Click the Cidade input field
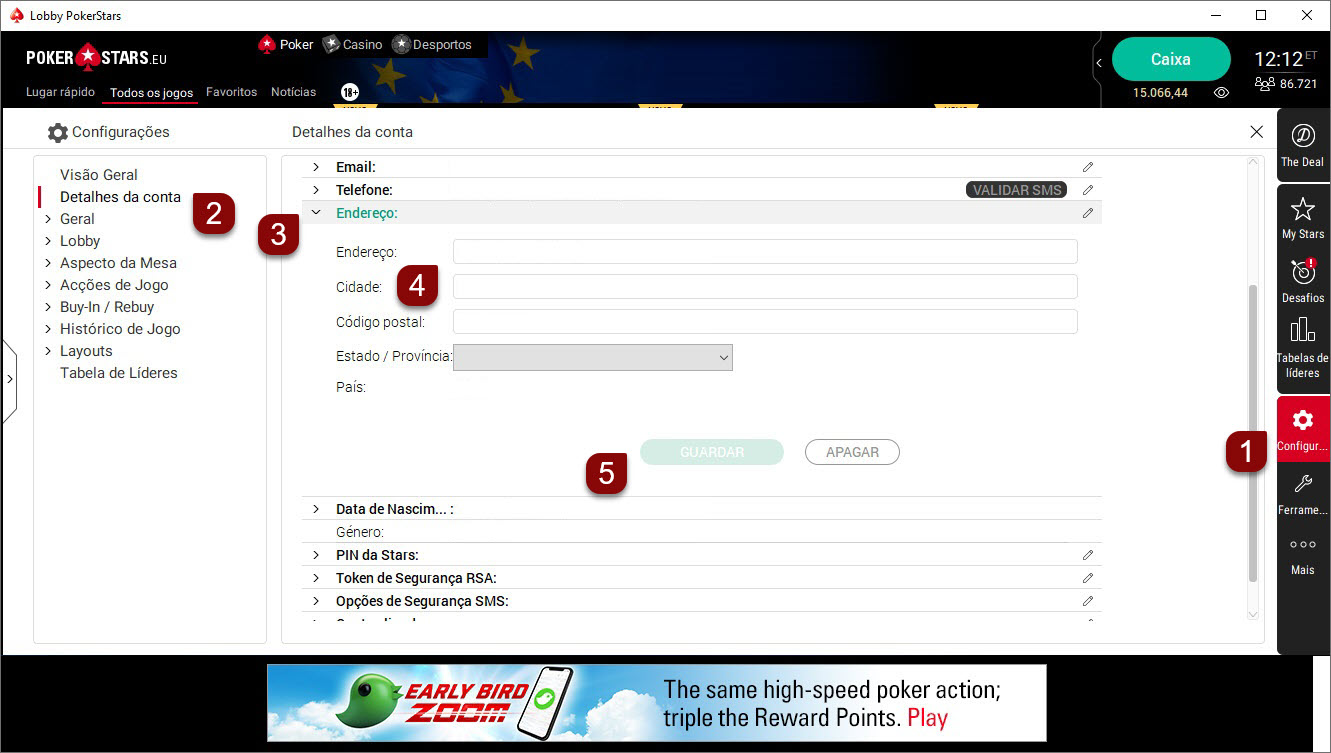 [x=765, y=287]
